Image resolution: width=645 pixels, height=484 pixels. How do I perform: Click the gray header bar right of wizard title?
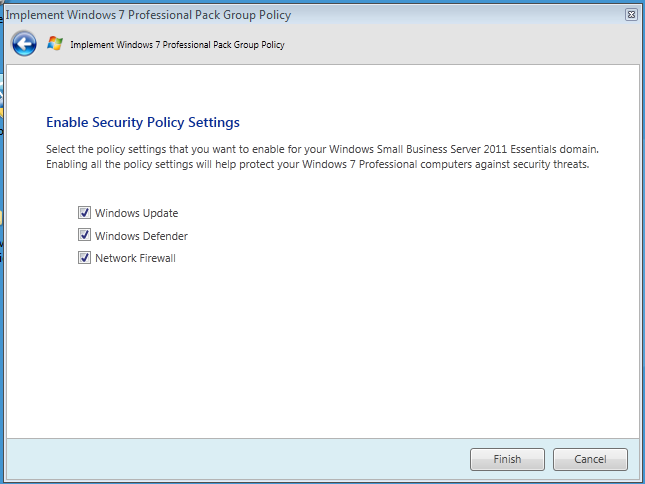461,44
